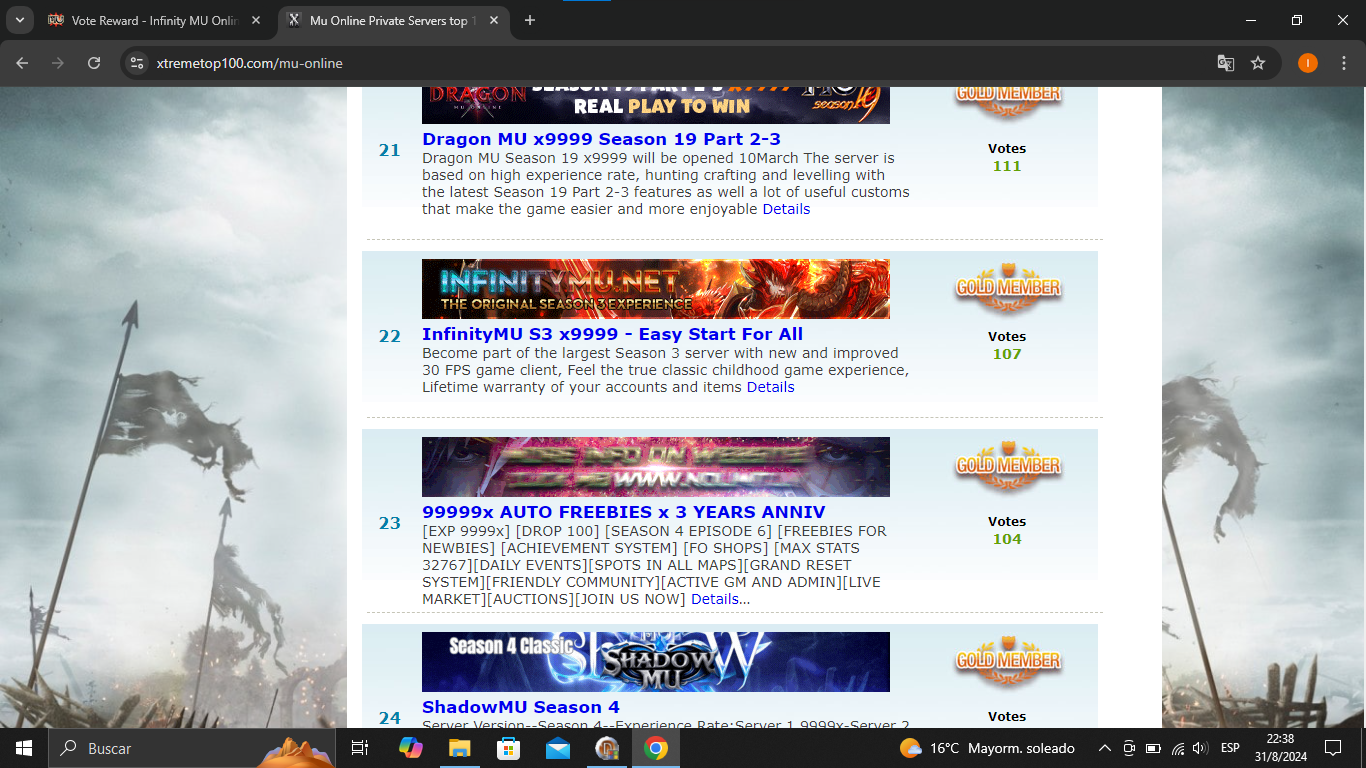Open the Google Translate page icon
Screen dimensions: 1366x768
pos(1225,63)
